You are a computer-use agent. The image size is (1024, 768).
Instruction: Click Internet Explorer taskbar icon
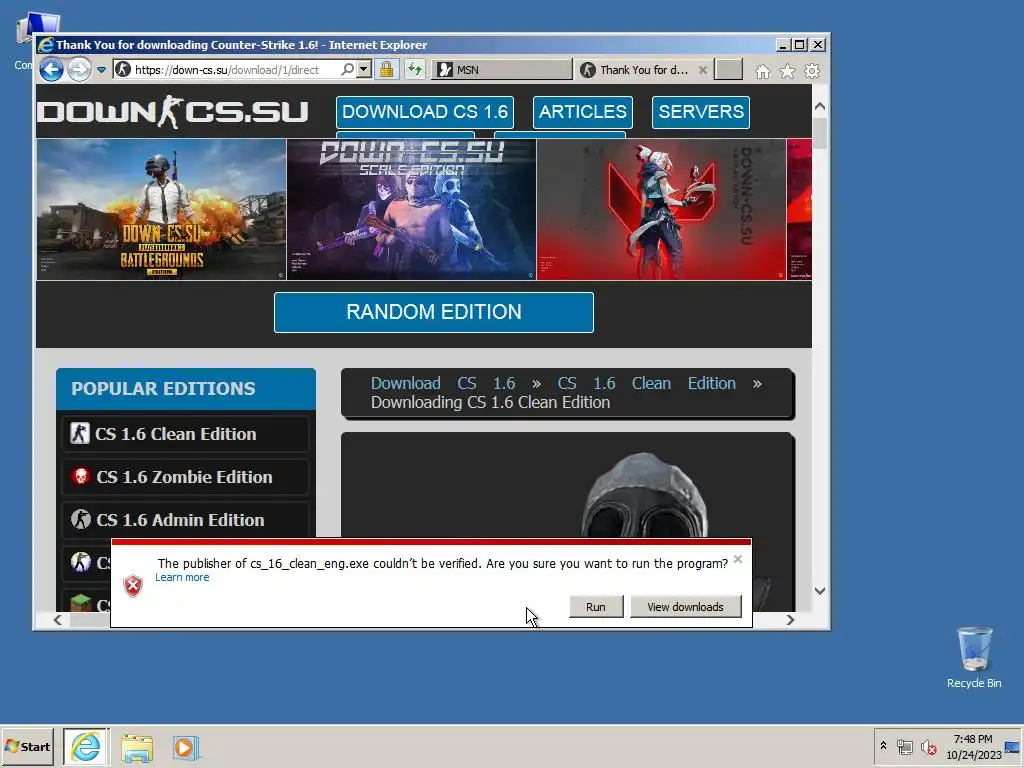pos(86,746)
